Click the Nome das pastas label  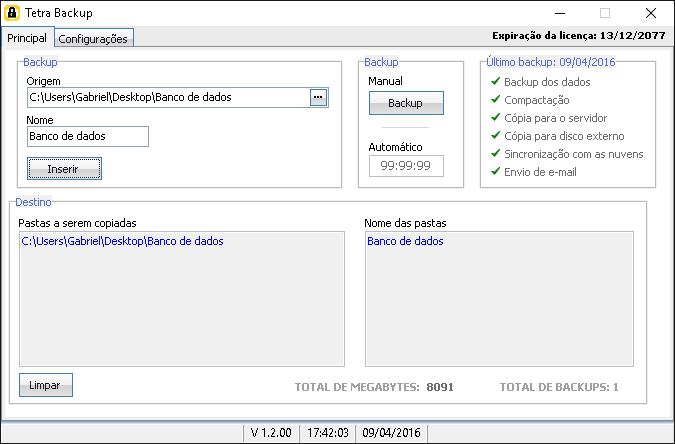(405, 223)
